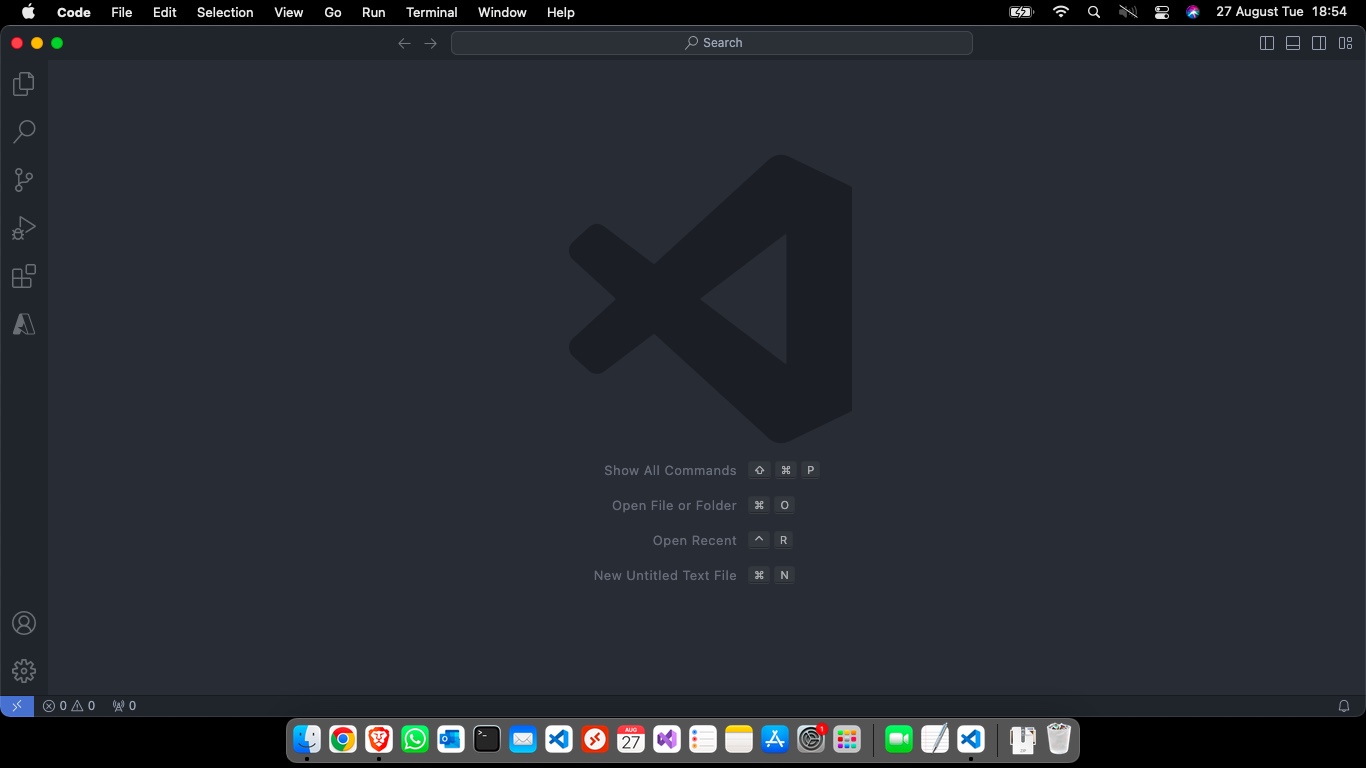Open the Code application menu
1366x768 pixels.
[74, 12]
